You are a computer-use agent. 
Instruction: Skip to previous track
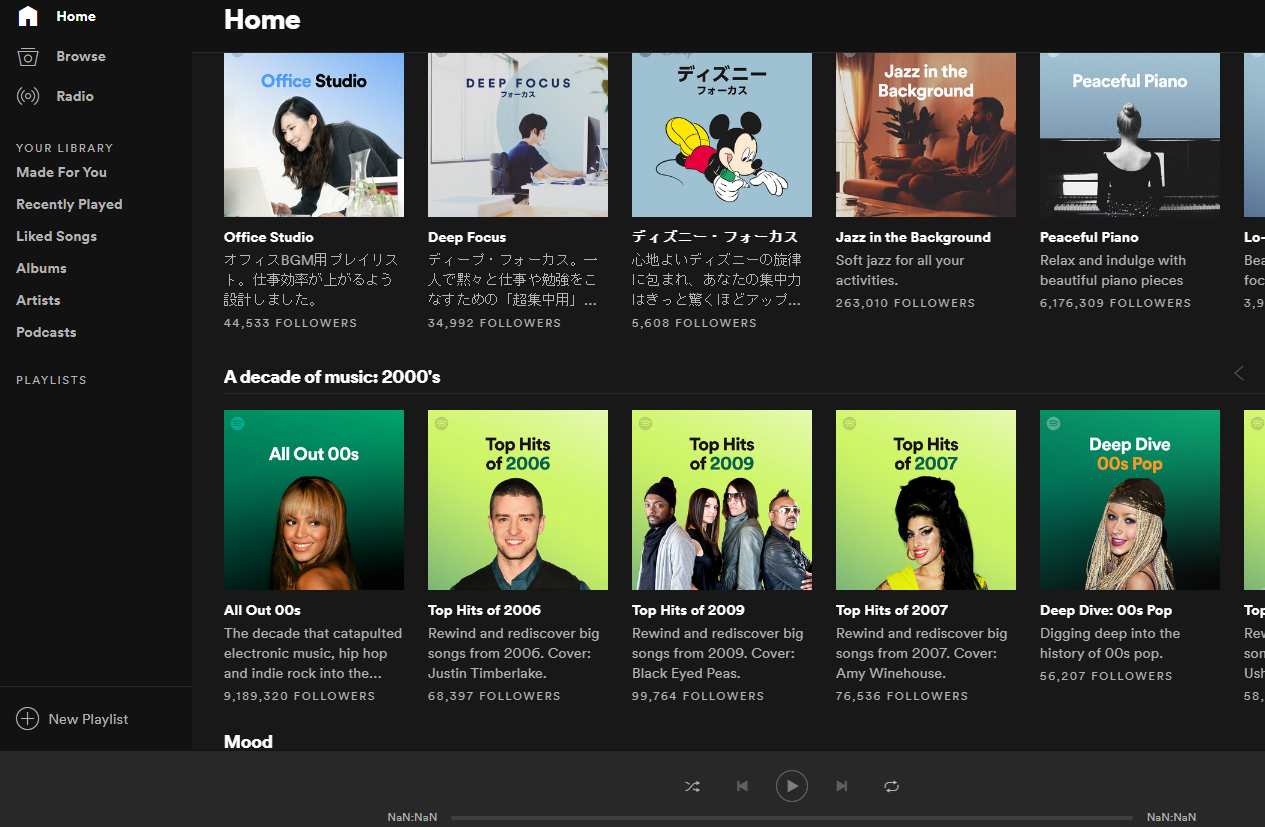(x=742, y=786)
